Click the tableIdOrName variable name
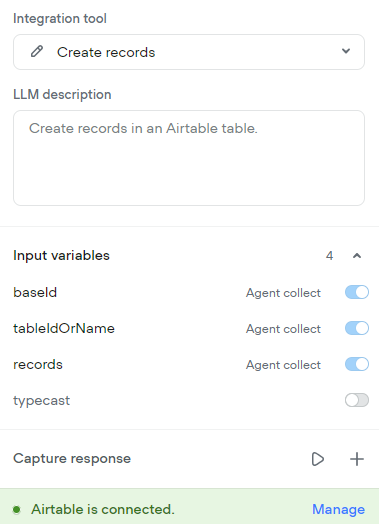Image resolution: width=379 pixels, height=524 pixels. pyautogui.click(x=64, y=328)
